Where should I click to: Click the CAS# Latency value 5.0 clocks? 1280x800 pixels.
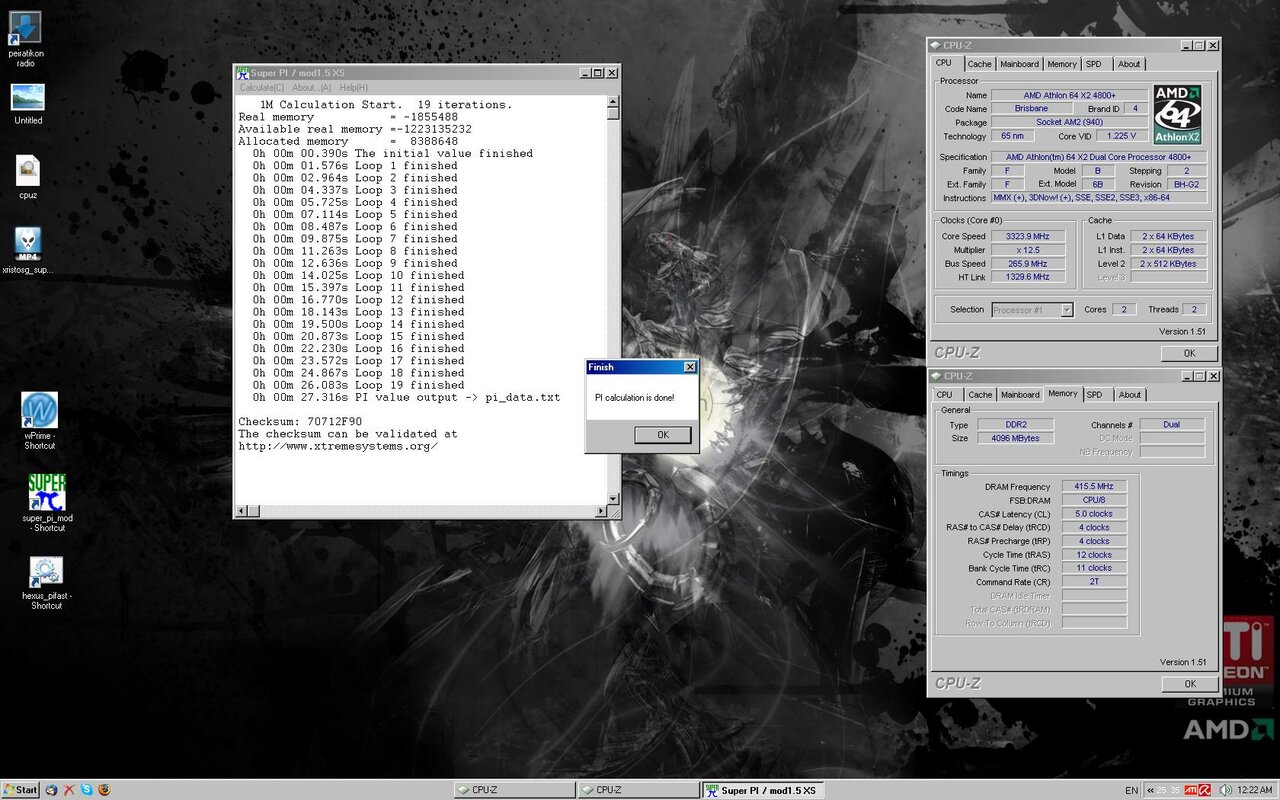coord(1094,514)
